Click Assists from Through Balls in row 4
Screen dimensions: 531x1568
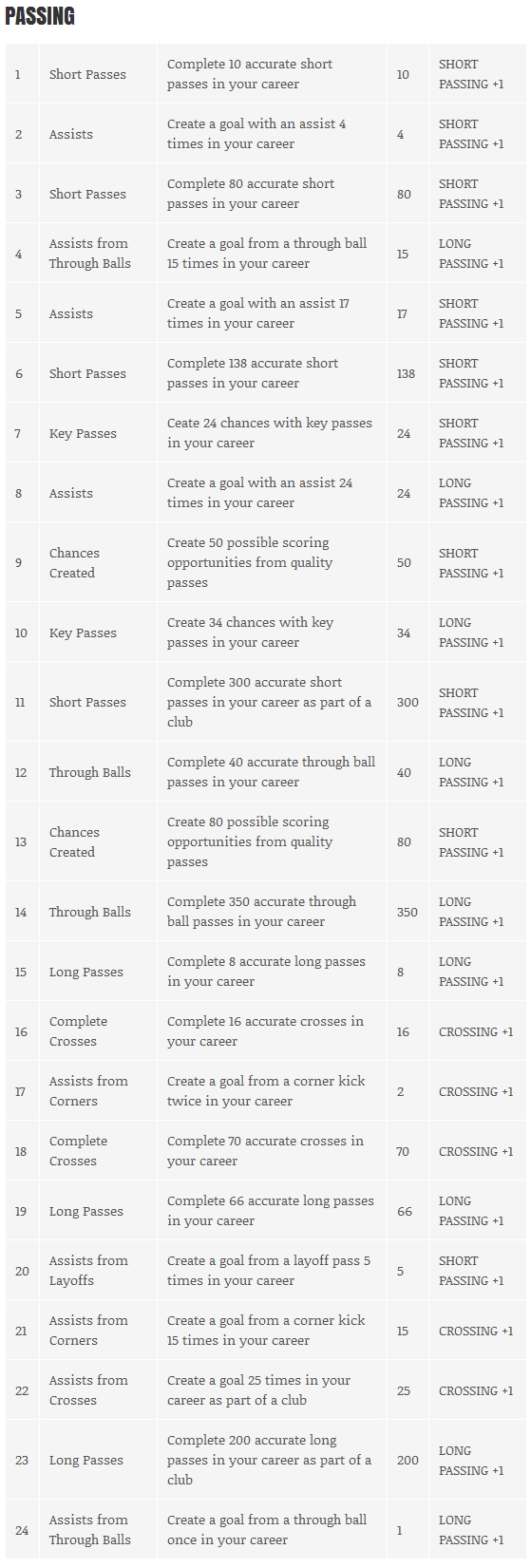pos(90,254)
